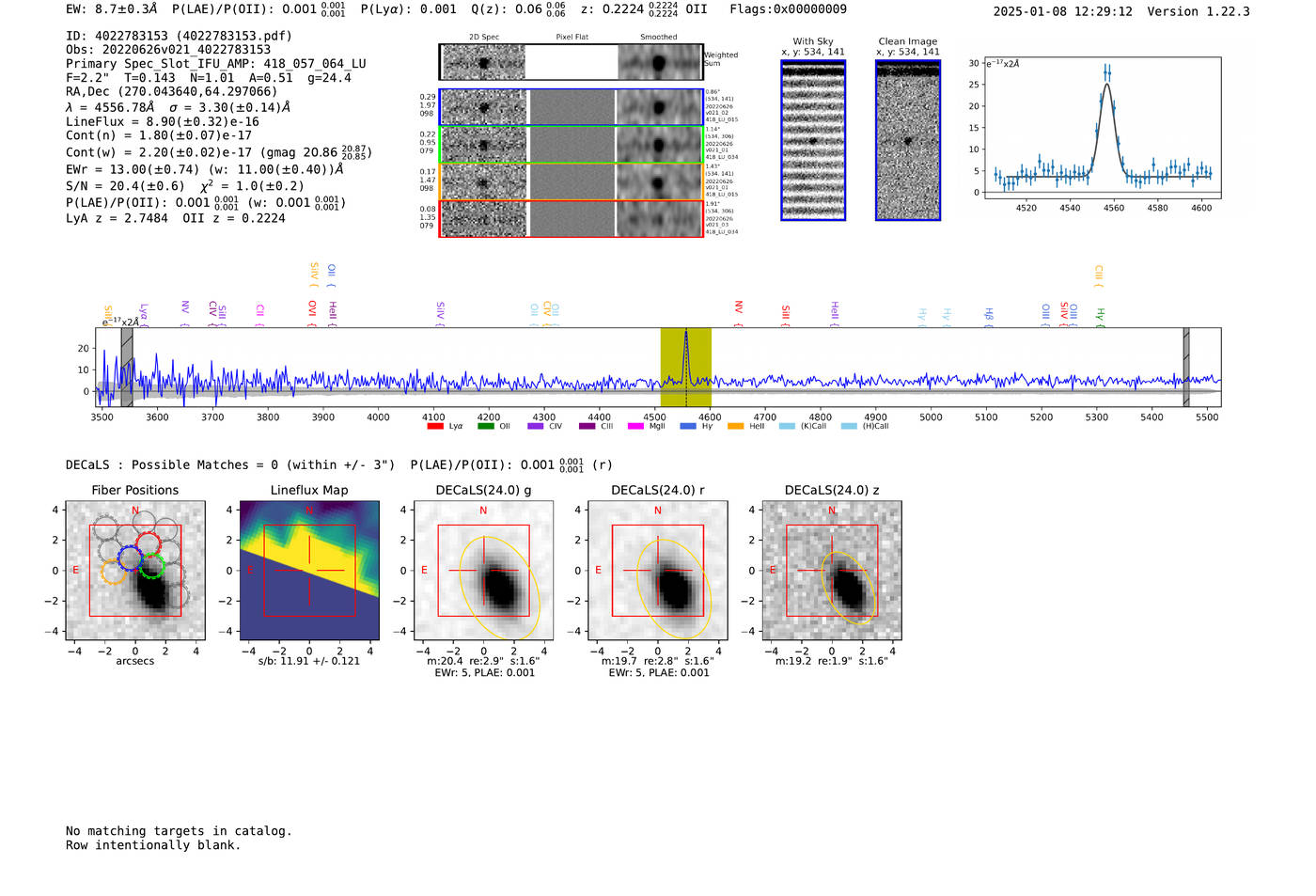The height and width of the screenshot is (896, 1316).
Task: Click the CIV purple legend swatch
Action: 536,426
